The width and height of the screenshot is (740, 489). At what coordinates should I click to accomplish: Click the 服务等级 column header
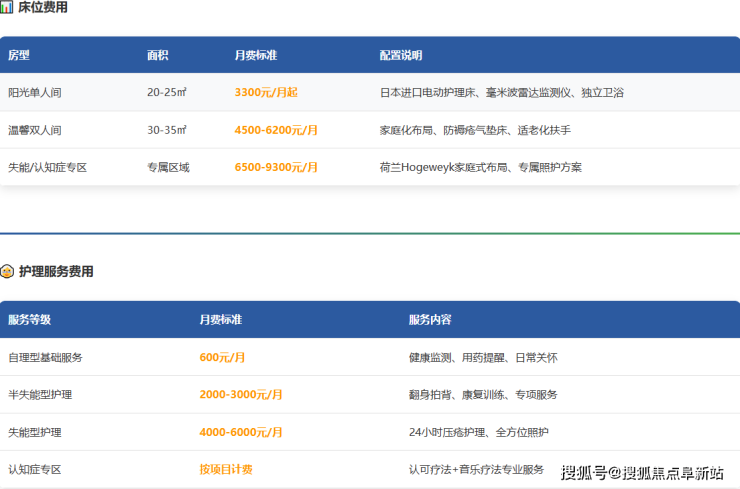(29, 320)
